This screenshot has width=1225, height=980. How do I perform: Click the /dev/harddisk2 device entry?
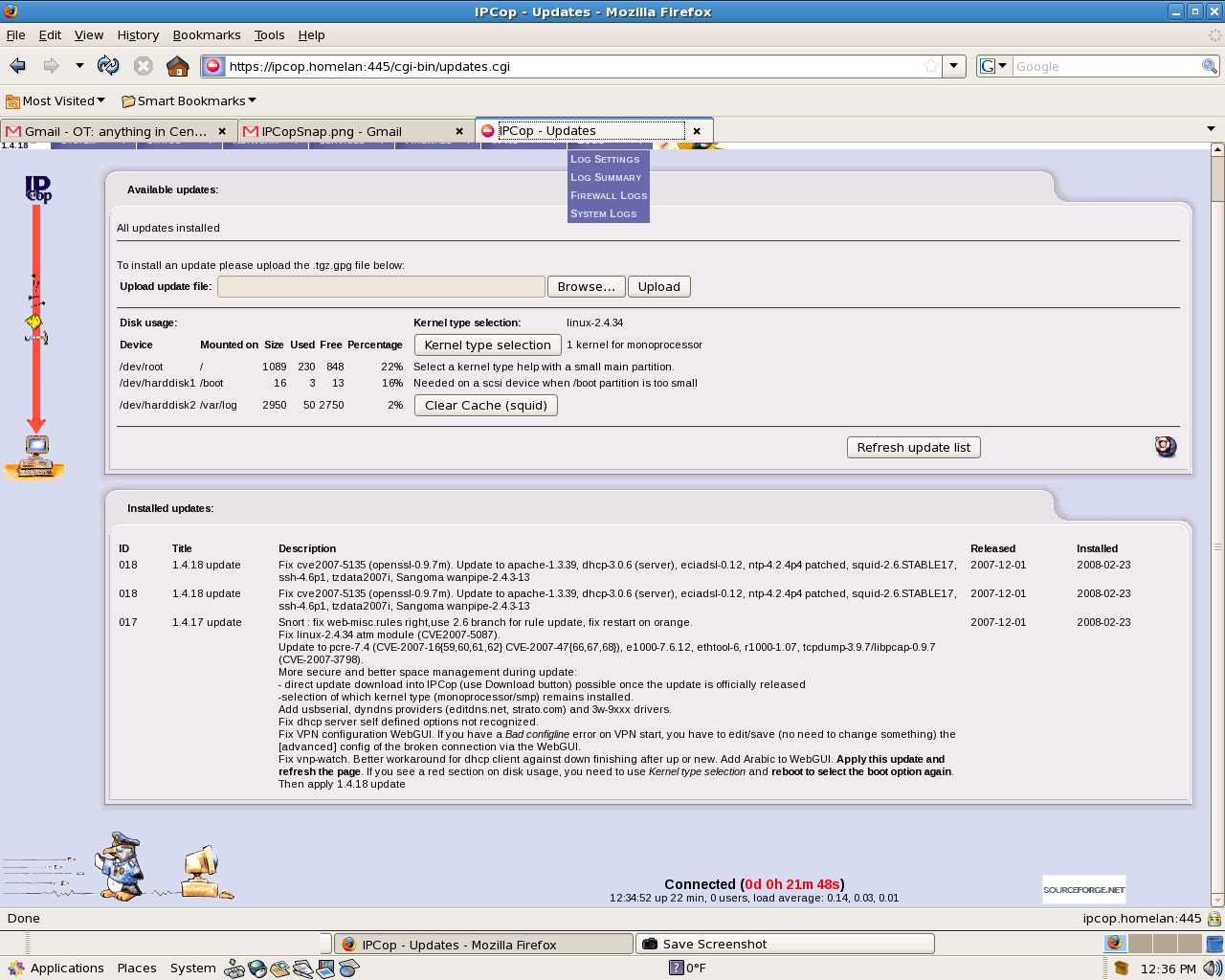point(157,405)
